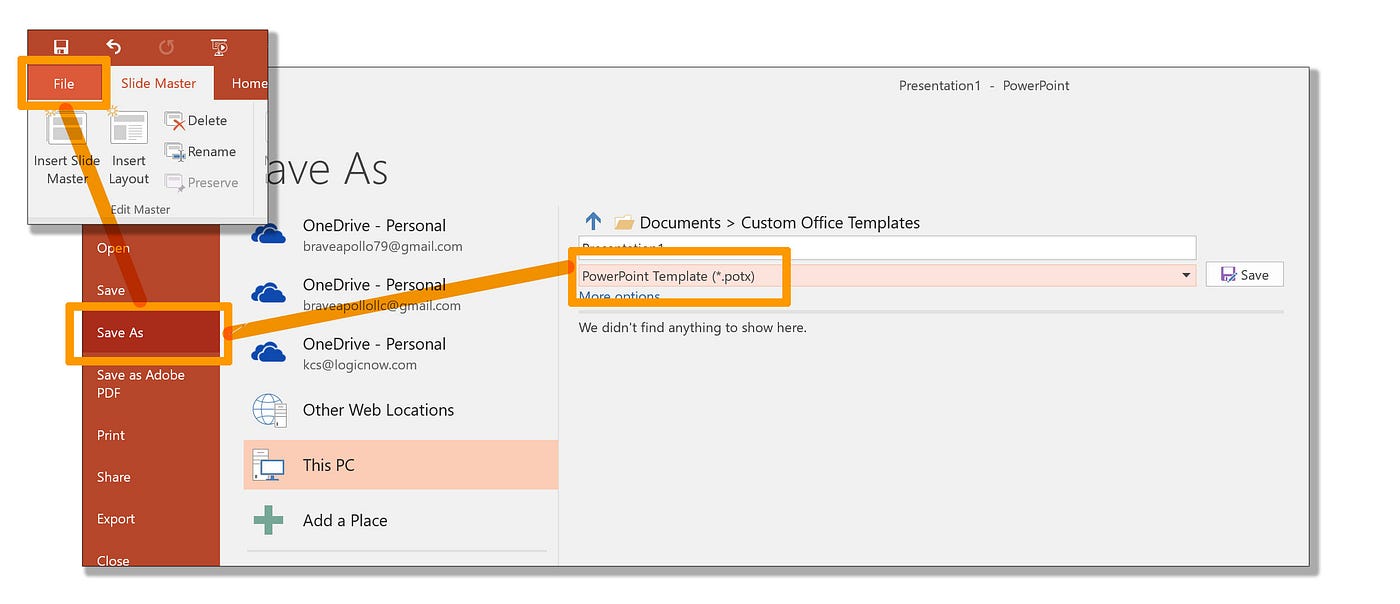
Task: Select This PC location
Action: tap(400, 465)
